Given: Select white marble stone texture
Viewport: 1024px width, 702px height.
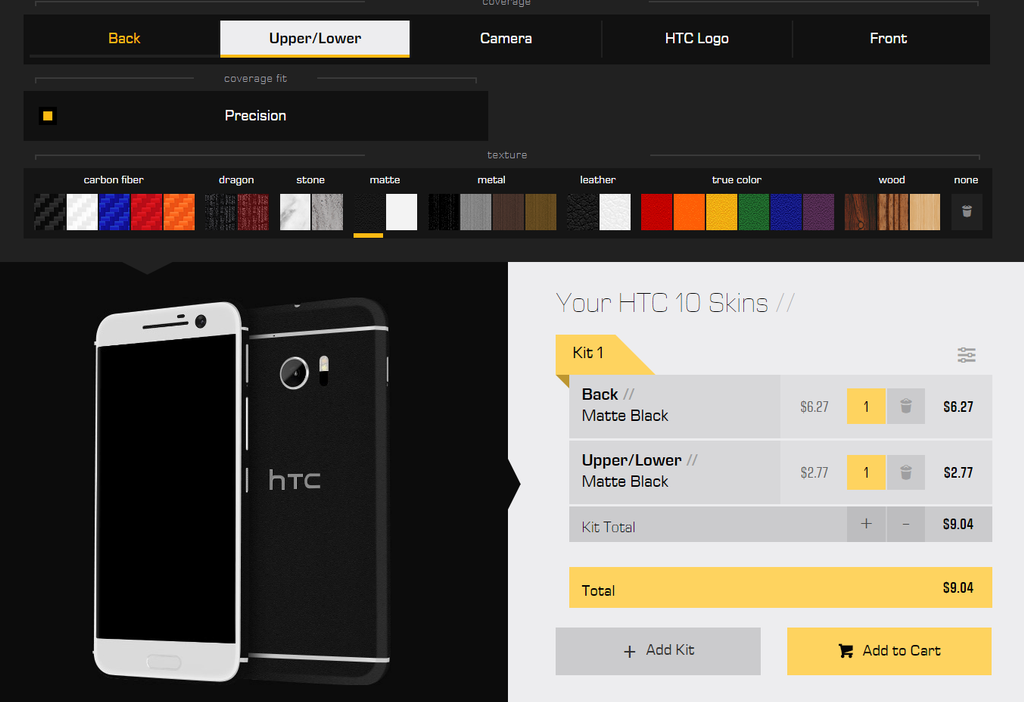Looking at the screenshot, I should click(x=295, y=212).
